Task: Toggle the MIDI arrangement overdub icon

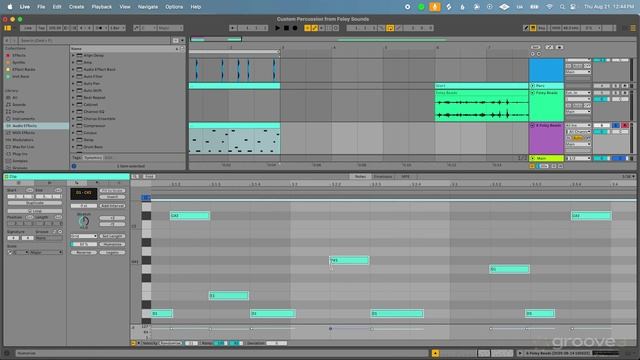Action: tap(307, 28)
